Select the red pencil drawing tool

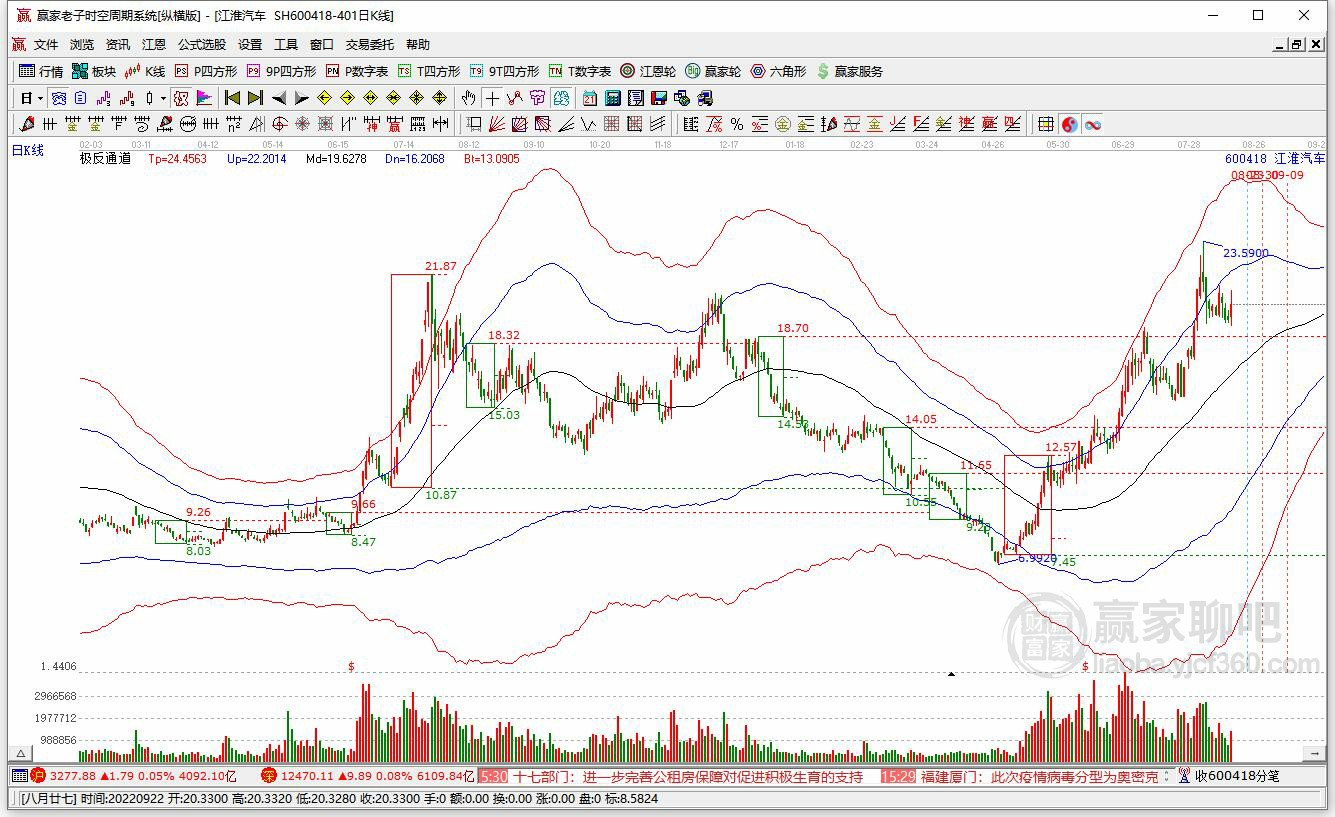(27, 124)
